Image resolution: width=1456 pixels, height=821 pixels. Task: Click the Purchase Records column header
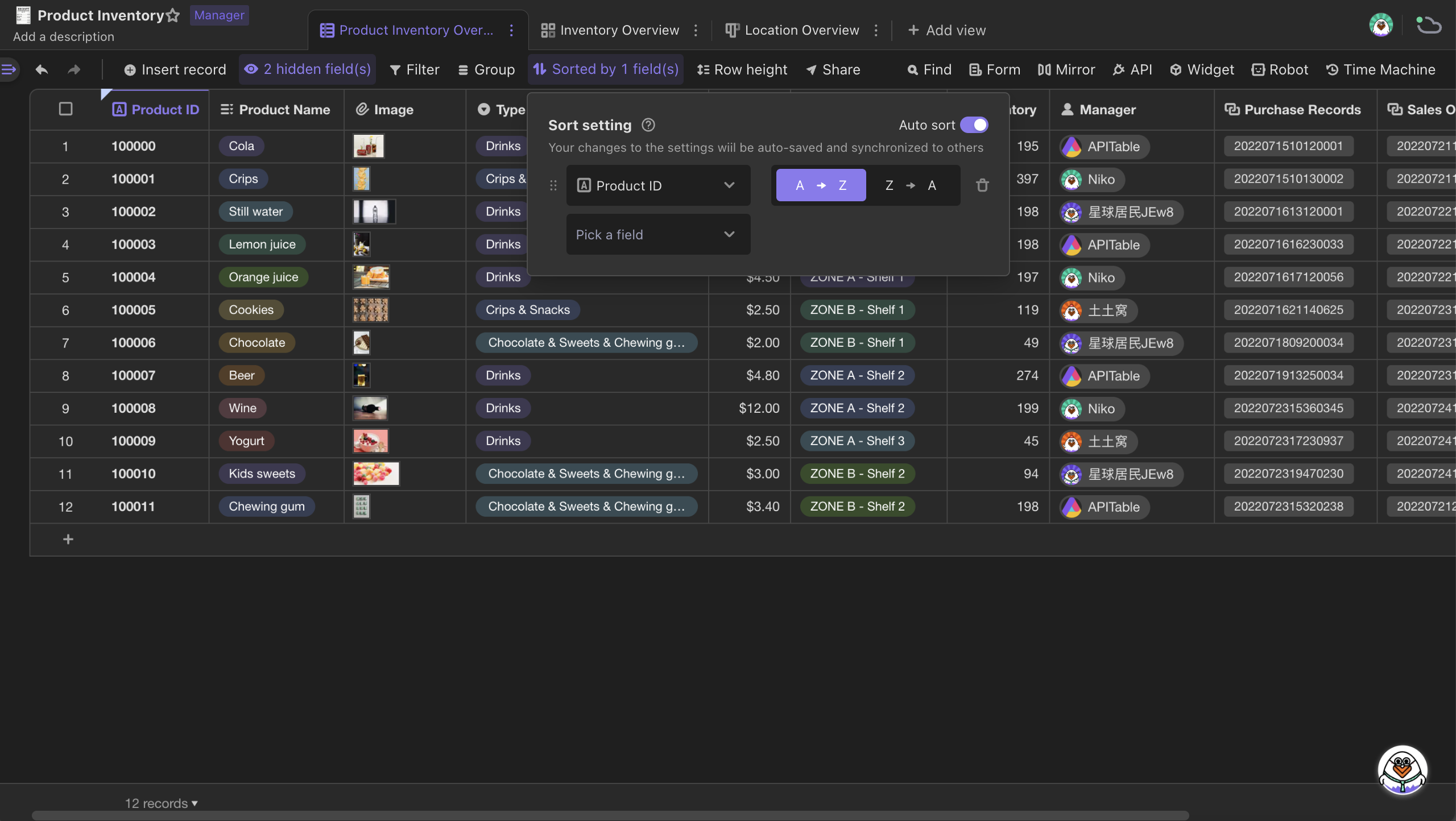tap(1295, 109)
